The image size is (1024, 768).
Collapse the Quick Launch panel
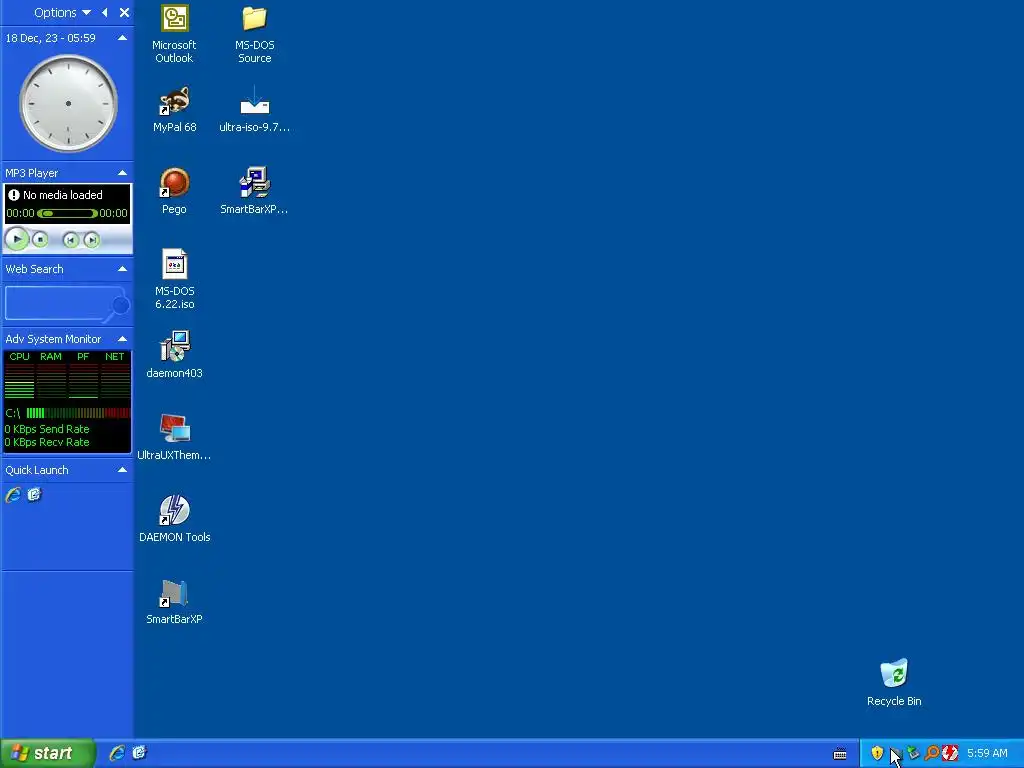point(122,470)
